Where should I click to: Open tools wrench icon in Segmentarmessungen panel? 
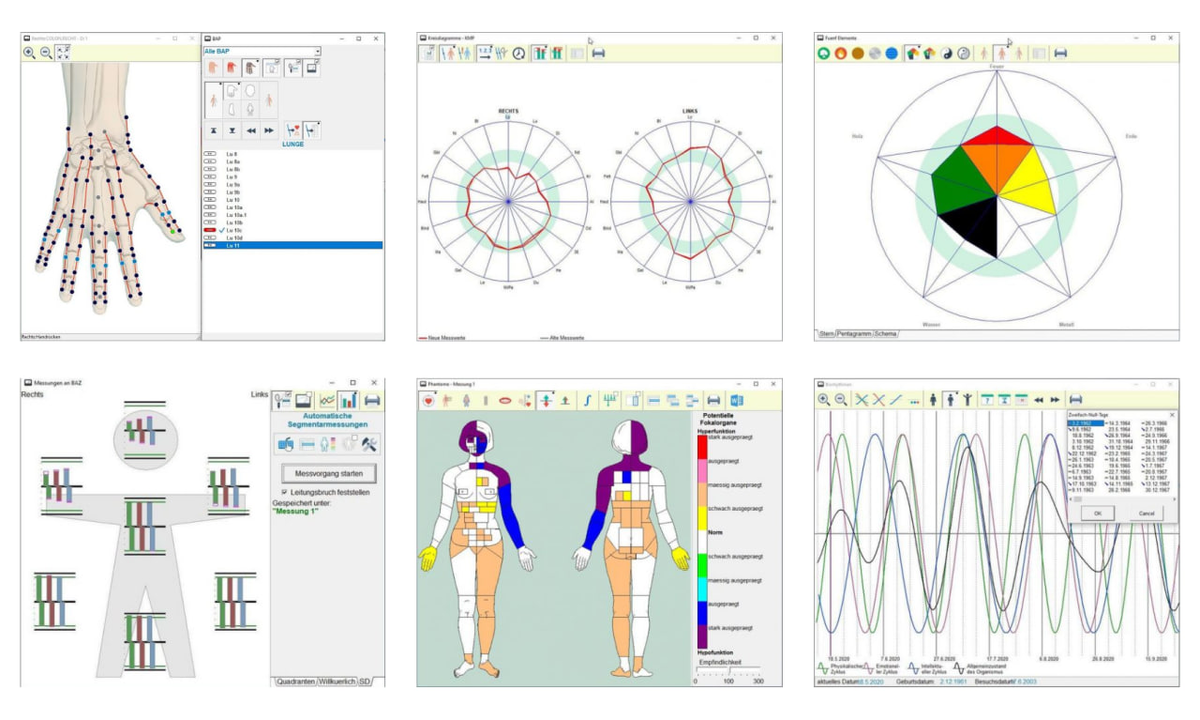369,444
